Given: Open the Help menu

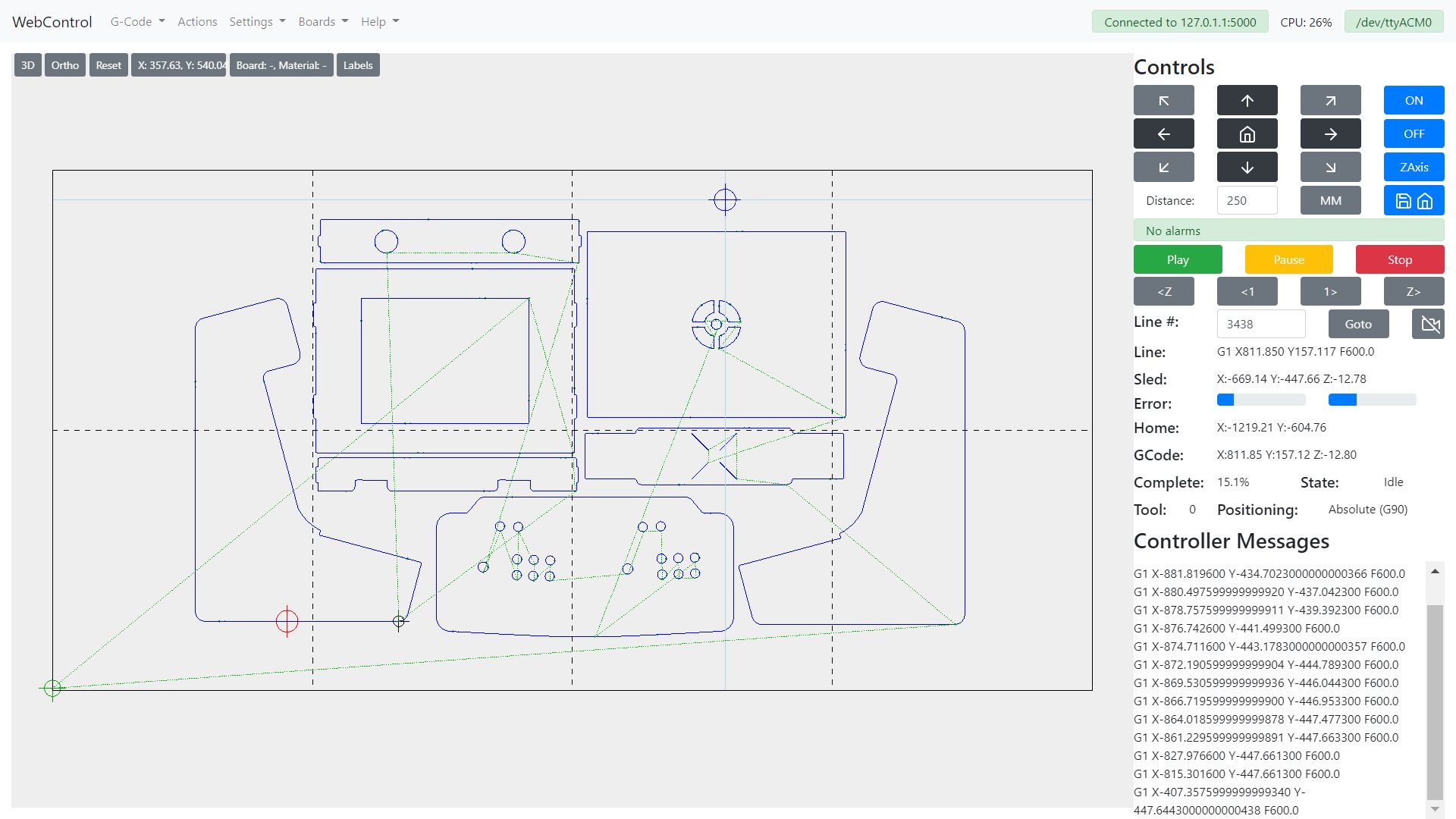Looking at the screenshot, I should (379, 22).
